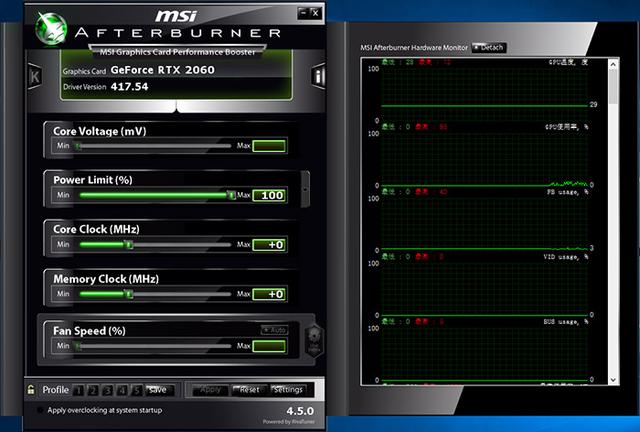Click the 4.5.0 version number

coord(300,411)
